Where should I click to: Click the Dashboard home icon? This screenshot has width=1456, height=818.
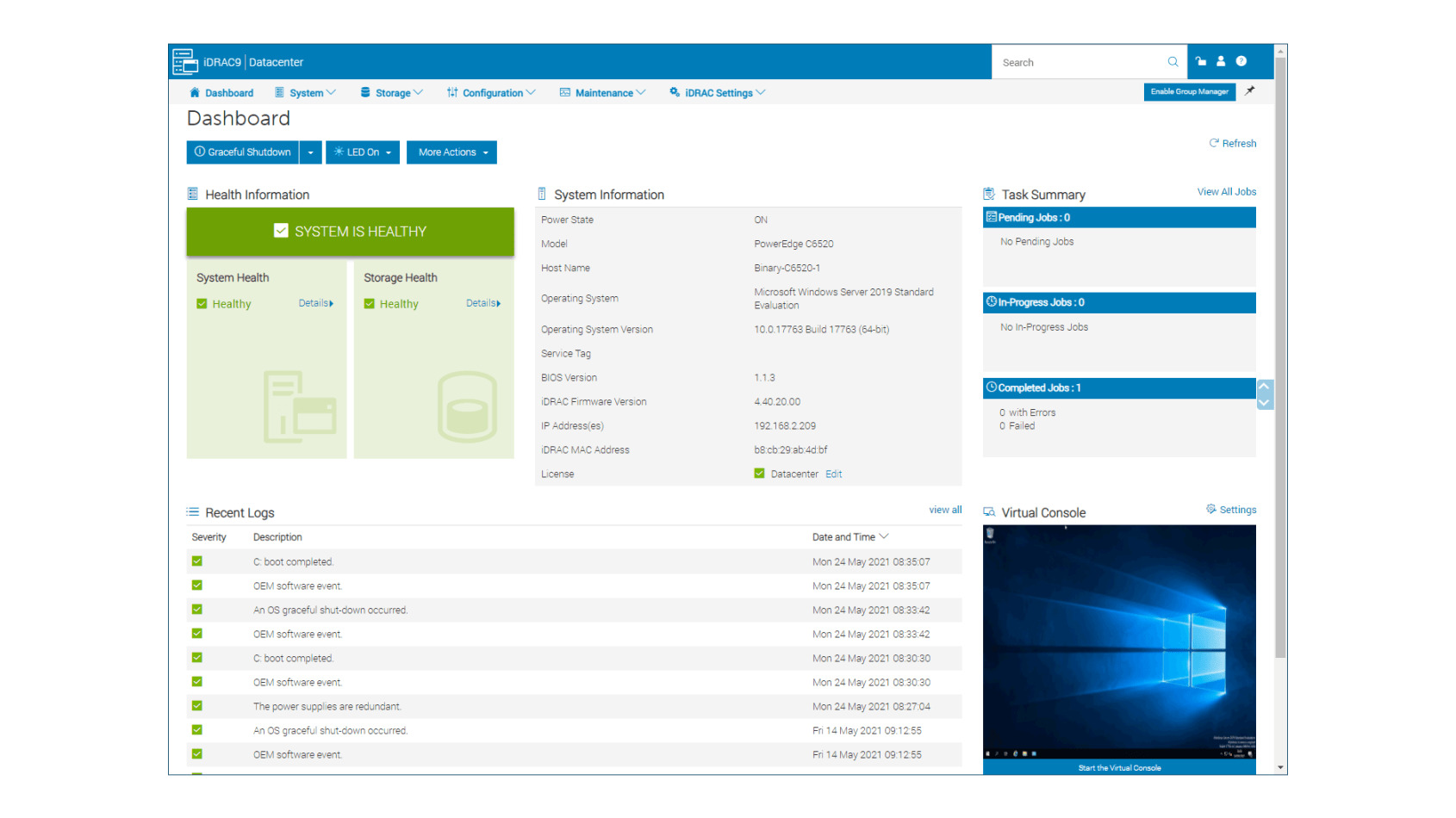pyautogui.click(x=195, y=93)
